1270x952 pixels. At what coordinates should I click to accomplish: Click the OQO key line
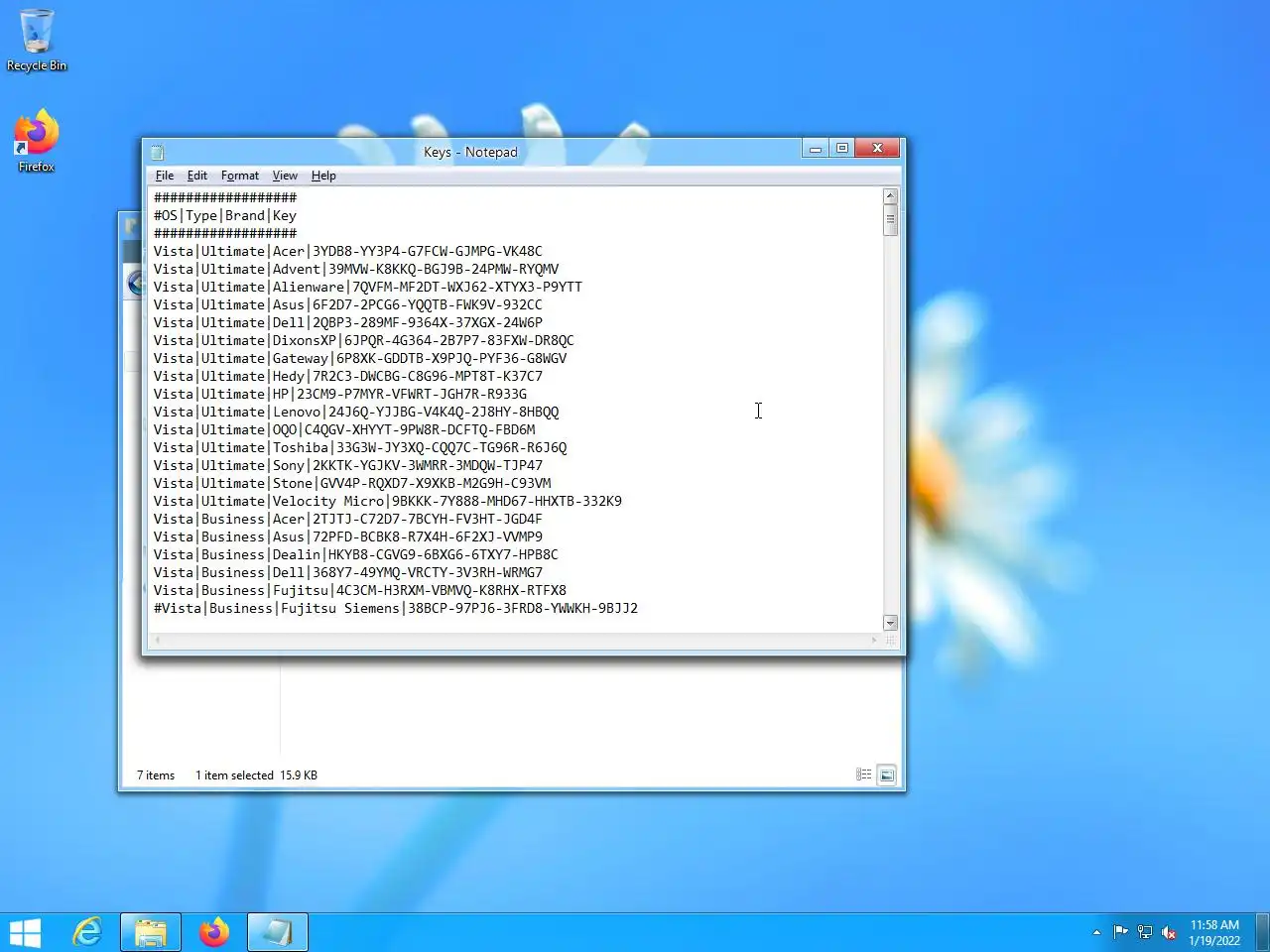(344, 429)
